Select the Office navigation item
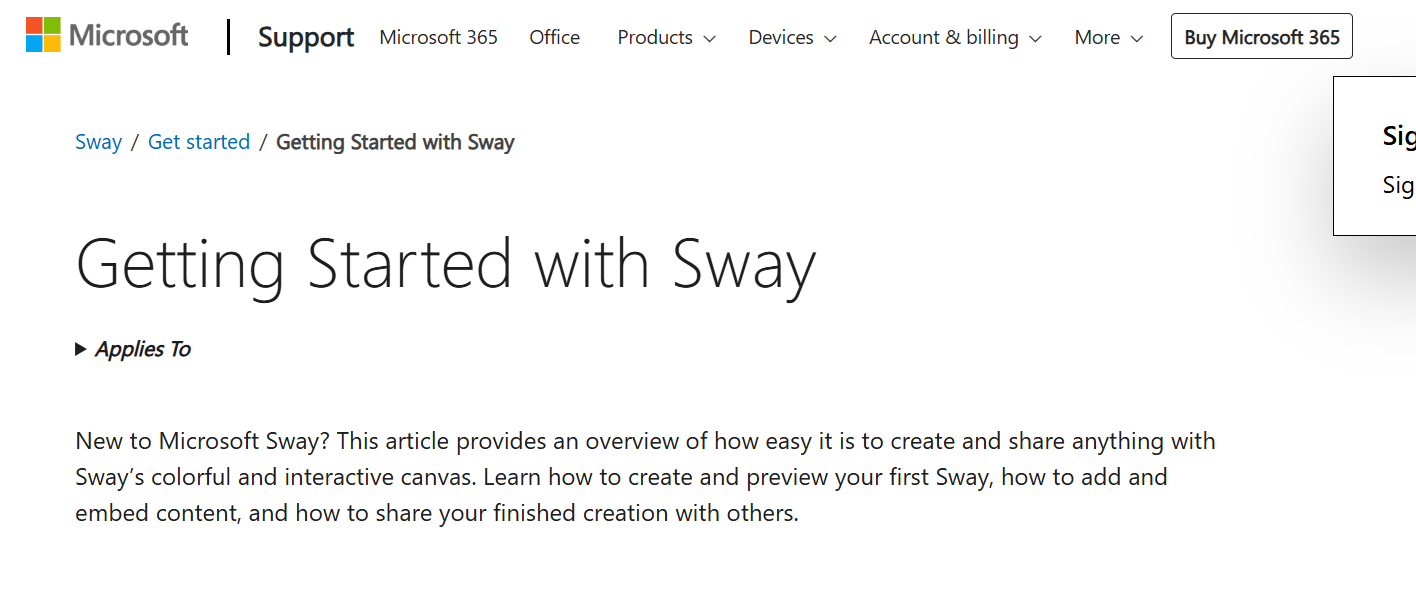 coord(554,37)
